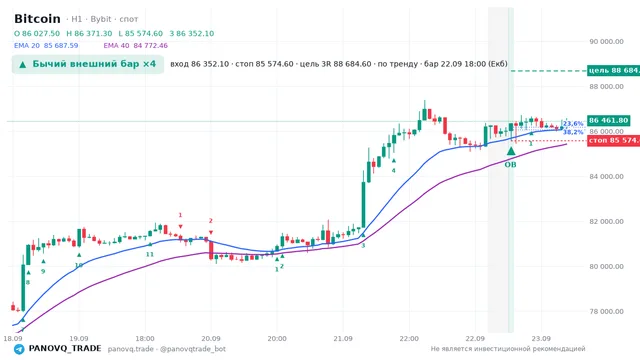Click the 18:00 time axis label
Viewport: 640px width, 360px height.
click(x=145, y=338)
